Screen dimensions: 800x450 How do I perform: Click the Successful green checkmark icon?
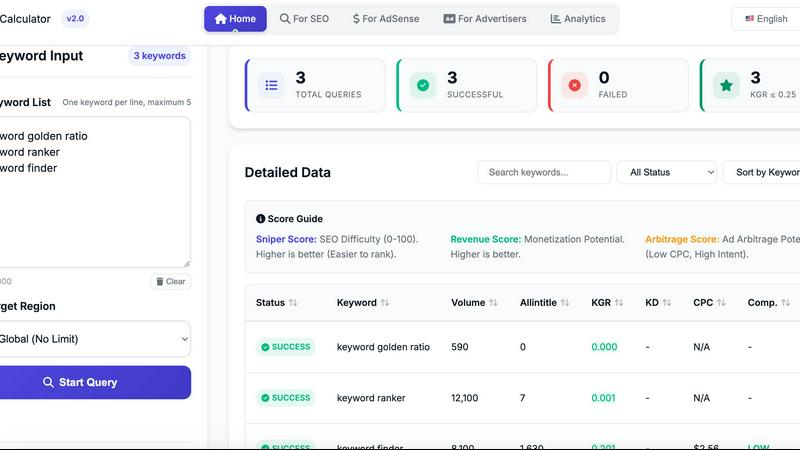coord(423,85)
